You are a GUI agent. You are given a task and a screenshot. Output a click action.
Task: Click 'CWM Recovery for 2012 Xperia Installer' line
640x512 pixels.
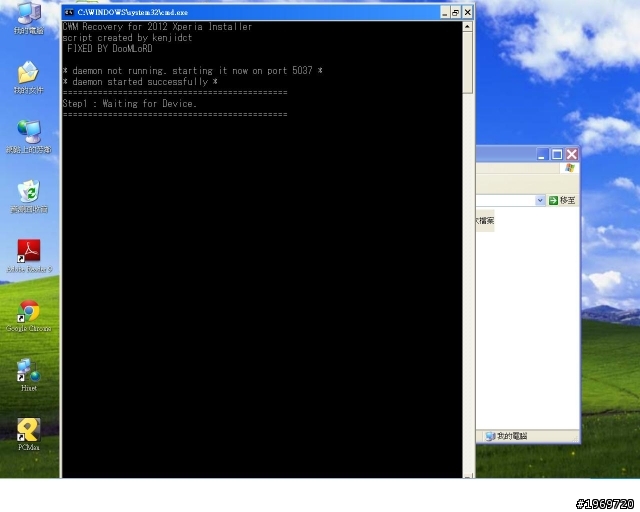click(157, 27)
